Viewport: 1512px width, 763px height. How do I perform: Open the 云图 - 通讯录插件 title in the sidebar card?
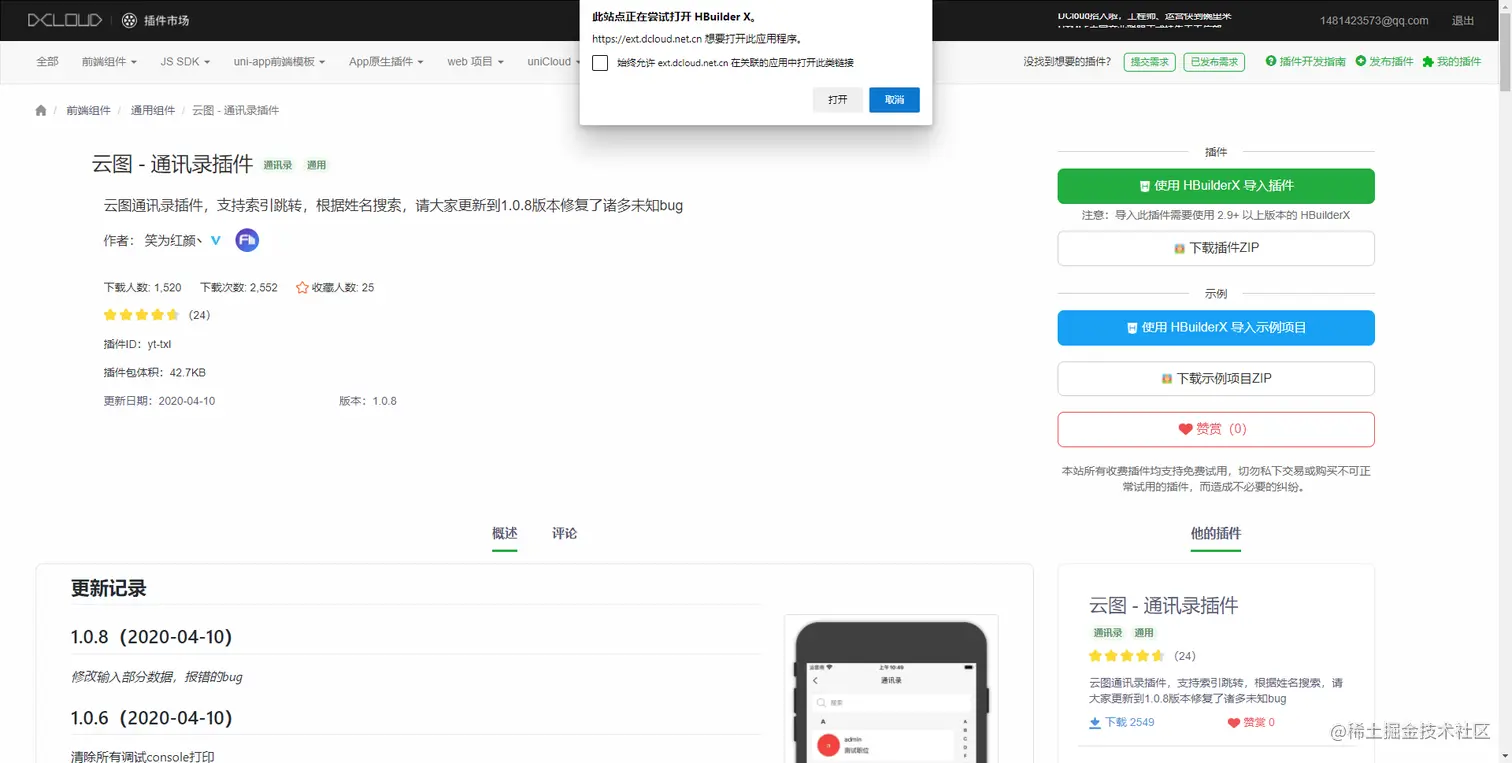tap(1164, 606)
